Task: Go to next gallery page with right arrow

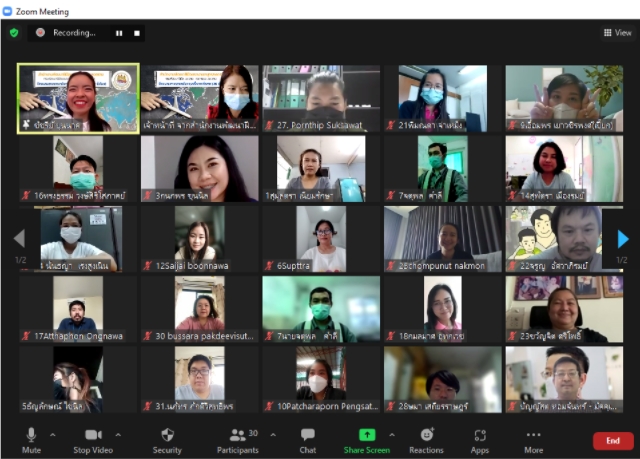Action: pos(623,238)
